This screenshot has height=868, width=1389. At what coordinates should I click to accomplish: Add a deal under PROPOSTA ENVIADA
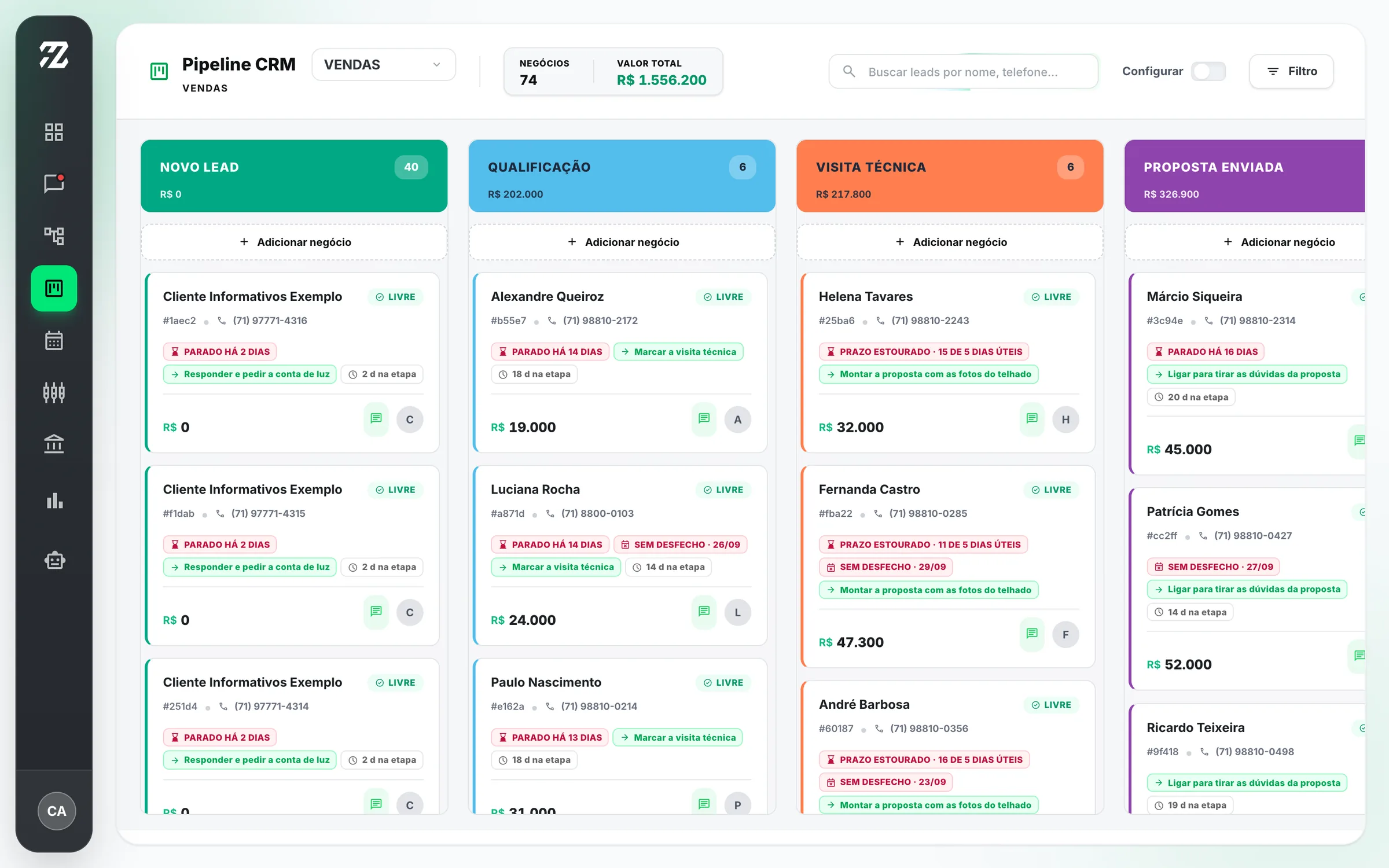coord(1244,242)
